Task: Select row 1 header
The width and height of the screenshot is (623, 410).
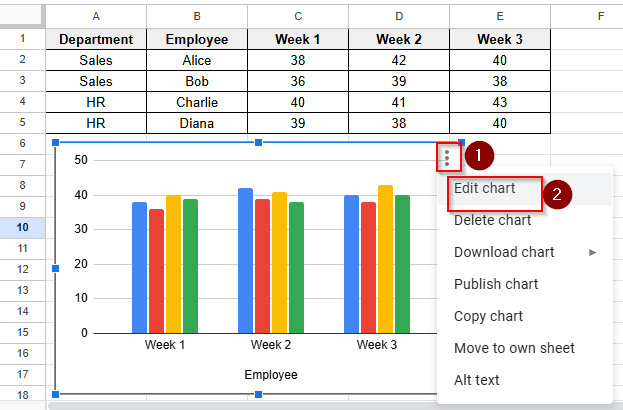Action: (23, 39)
